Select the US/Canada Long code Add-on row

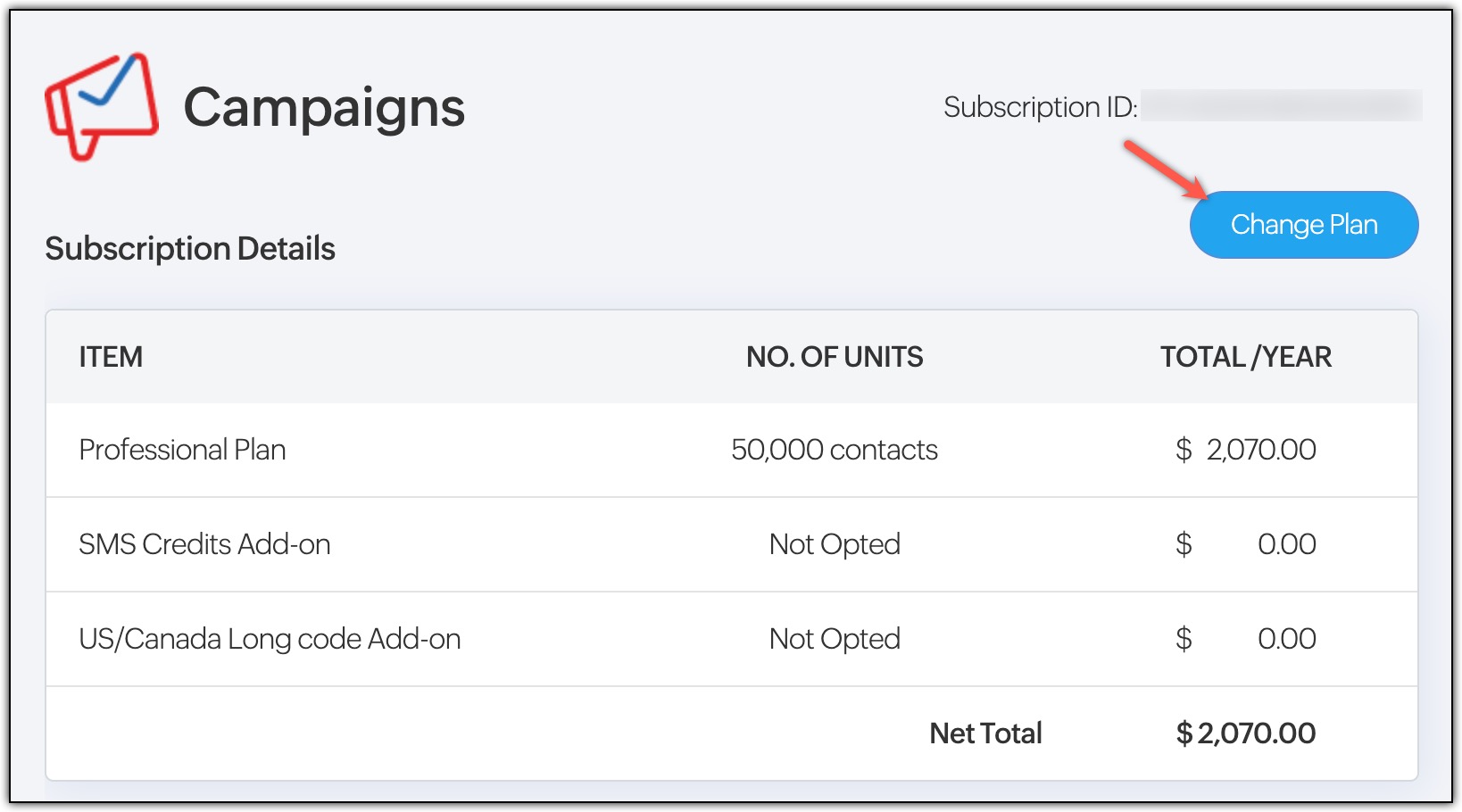point(270,639)
